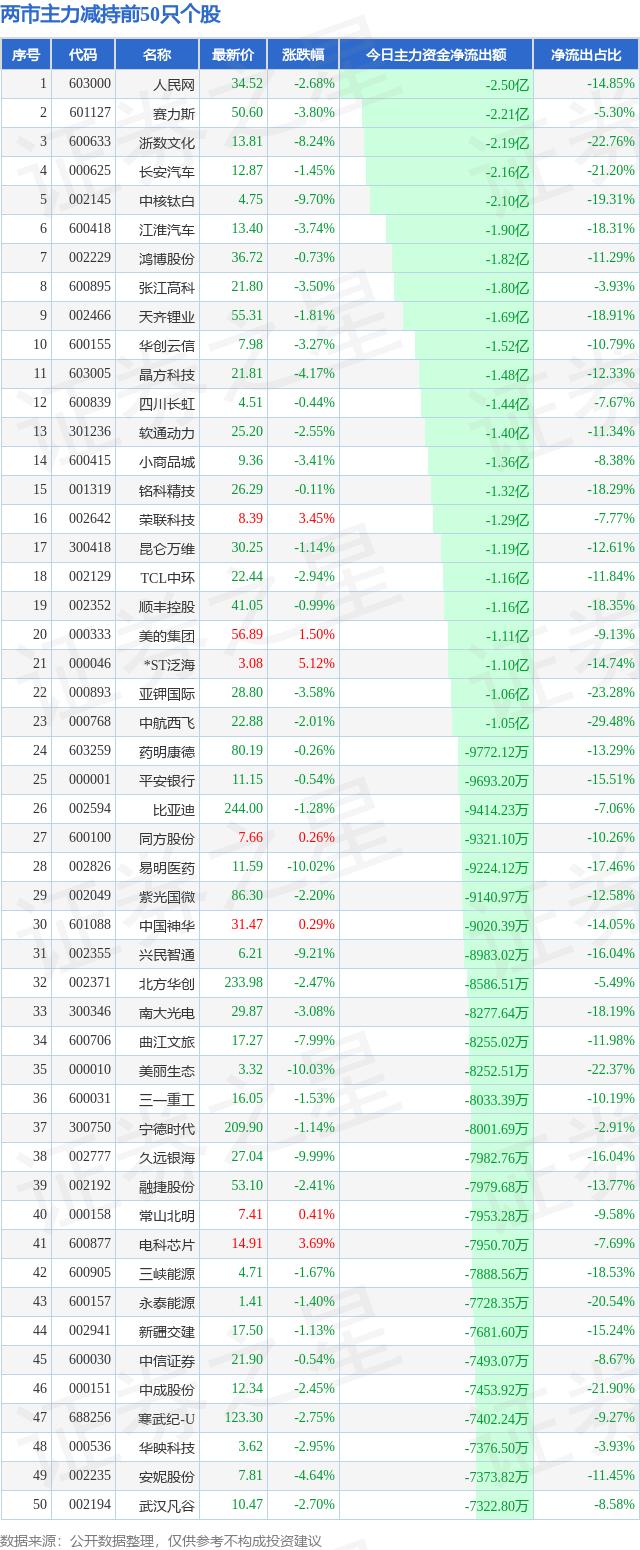Click the red 3.45% change of 荣联科技

pos(317,519)
